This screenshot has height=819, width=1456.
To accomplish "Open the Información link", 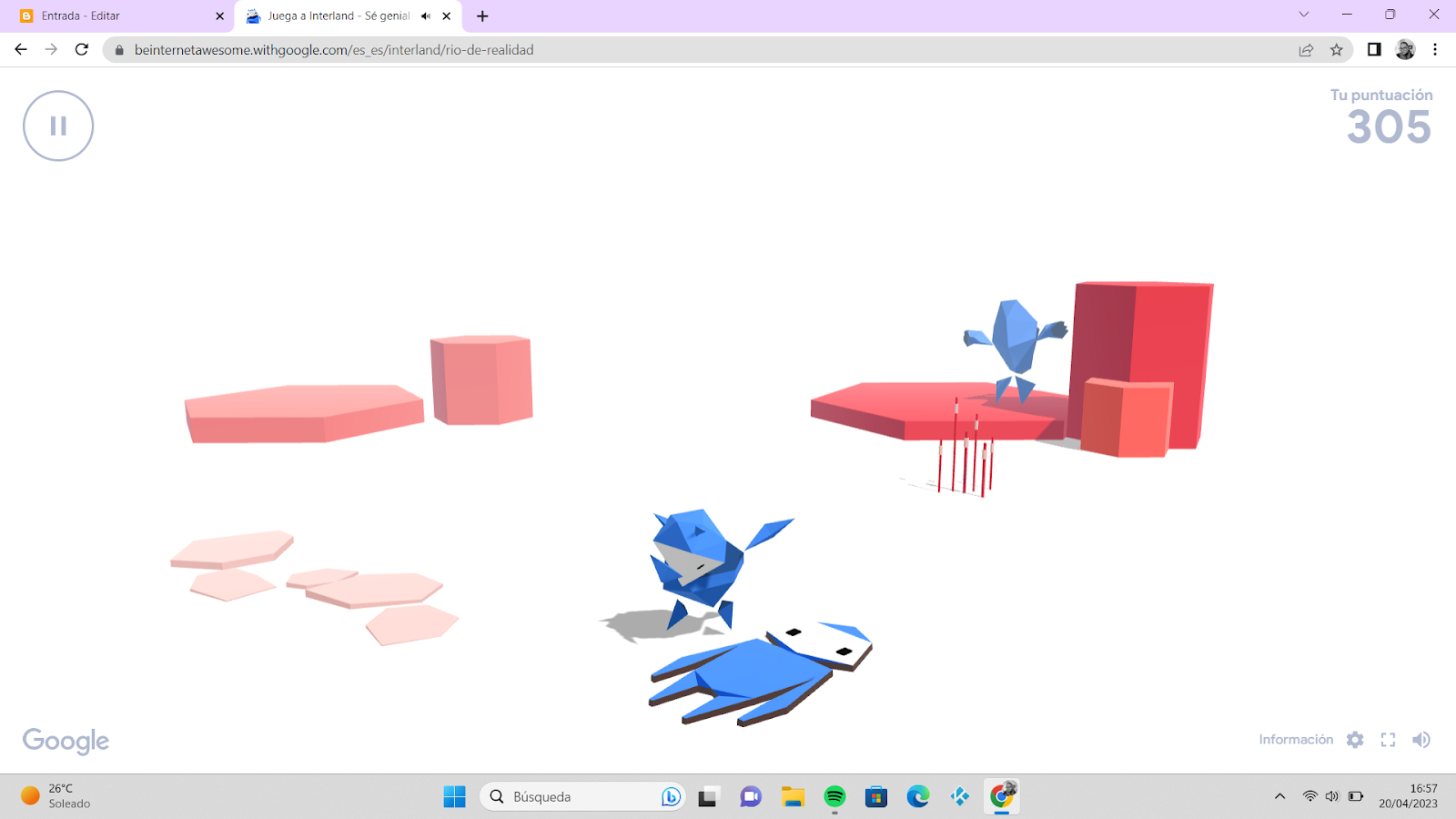I will [1296, 740].
